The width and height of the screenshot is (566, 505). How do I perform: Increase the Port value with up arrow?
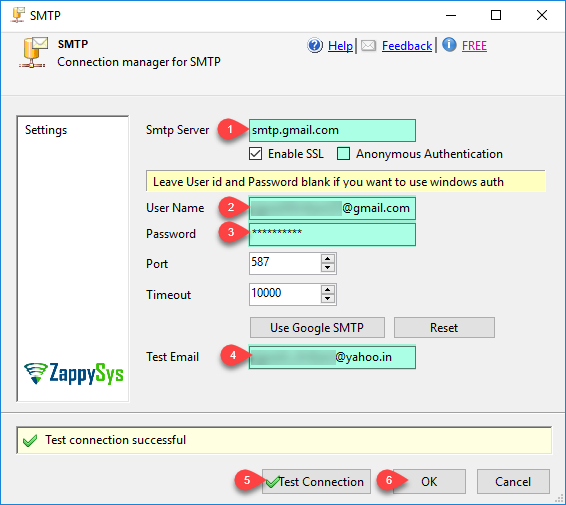tap(328, 258)
